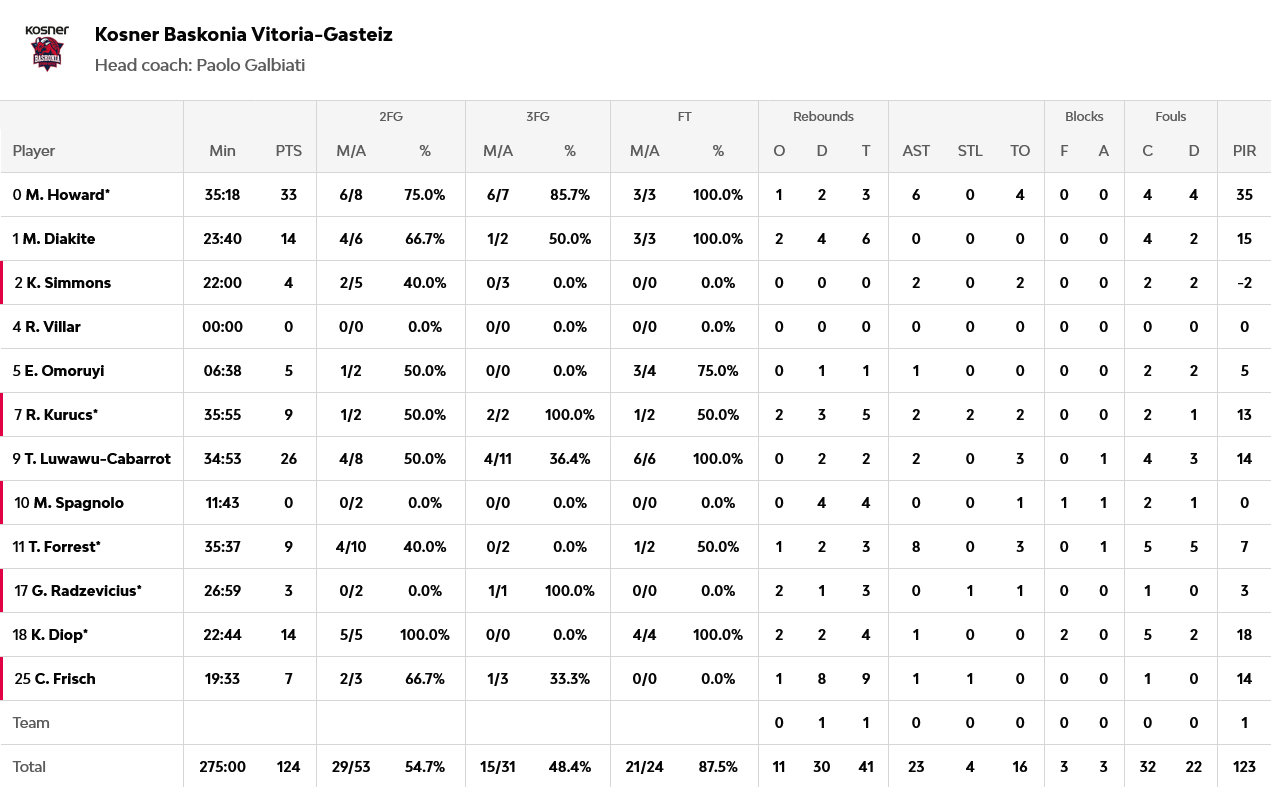View E. Omoruyi's player details
Image resolution: width=1271 pixels, height=787 pixels.
click(64, 371)
